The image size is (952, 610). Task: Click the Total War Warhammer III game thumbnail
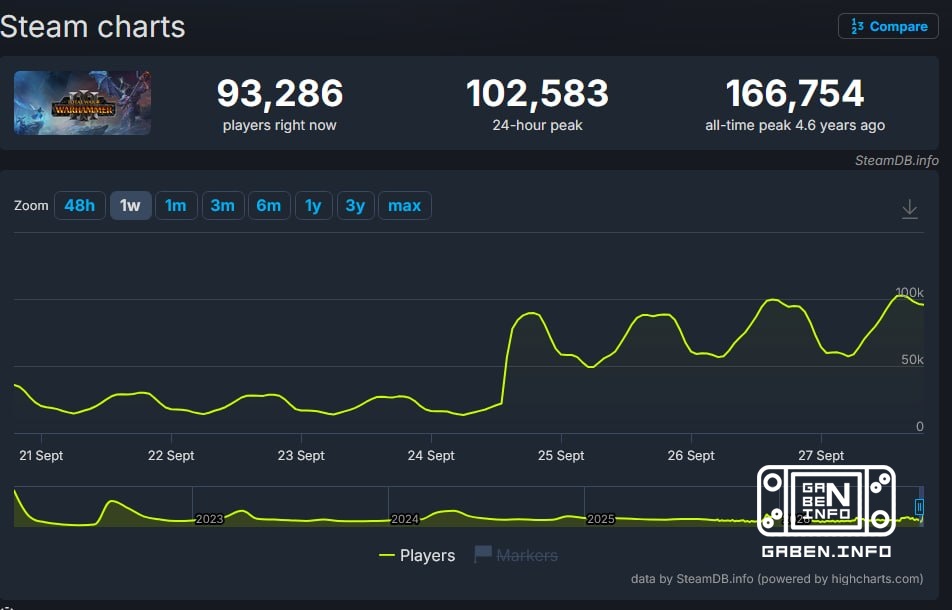coord(83,103)
